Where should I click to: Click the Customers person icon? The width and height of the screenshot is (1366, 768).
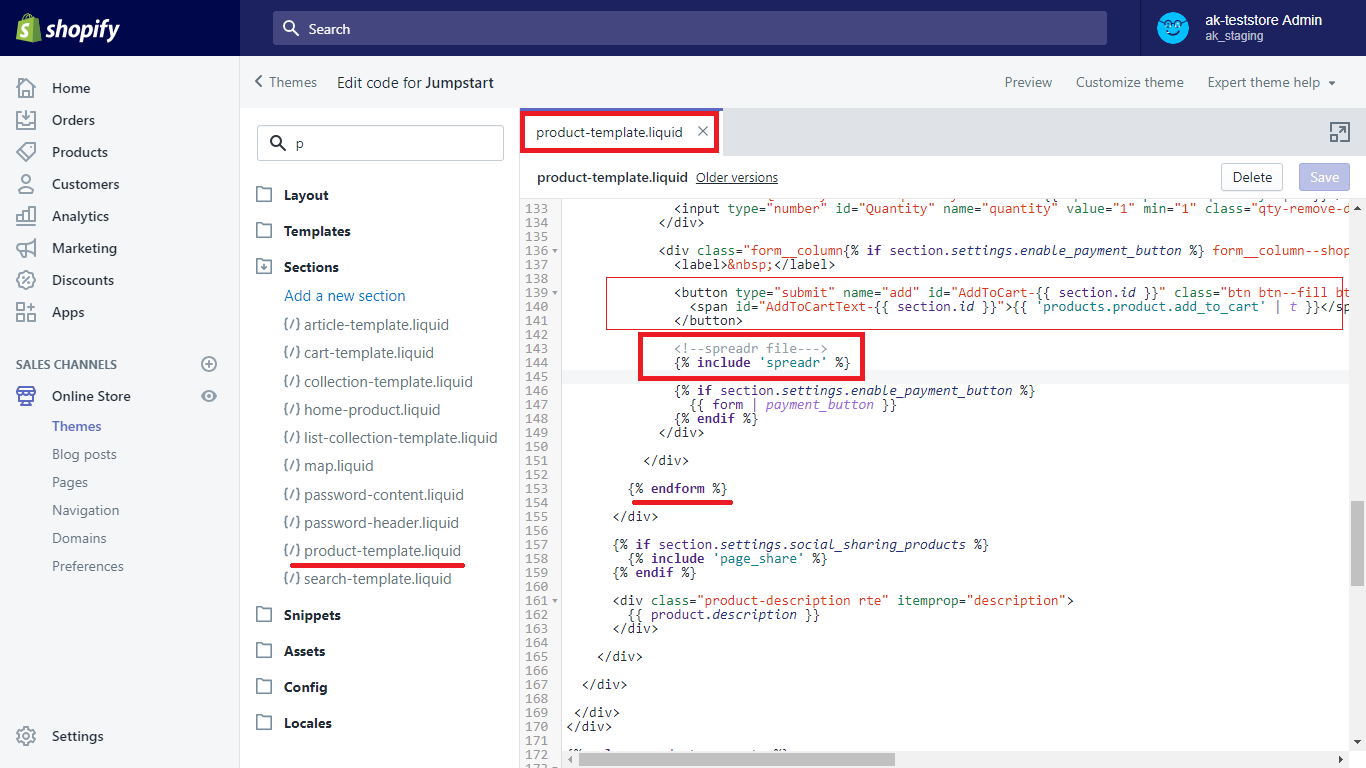point(26,184)
